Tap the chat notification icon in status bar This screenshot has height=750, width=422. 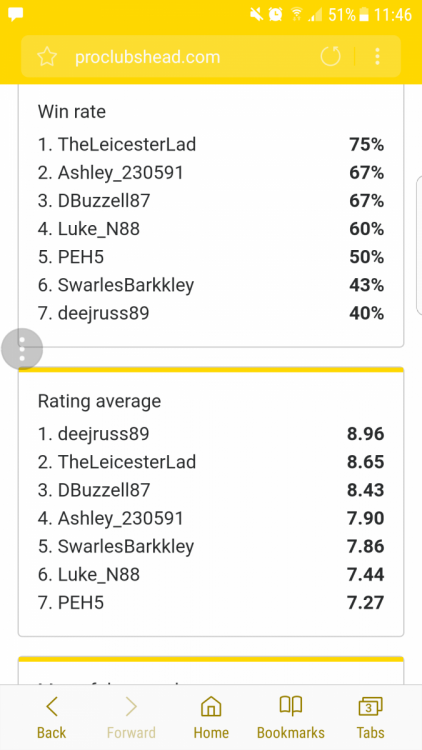(16, 15)
